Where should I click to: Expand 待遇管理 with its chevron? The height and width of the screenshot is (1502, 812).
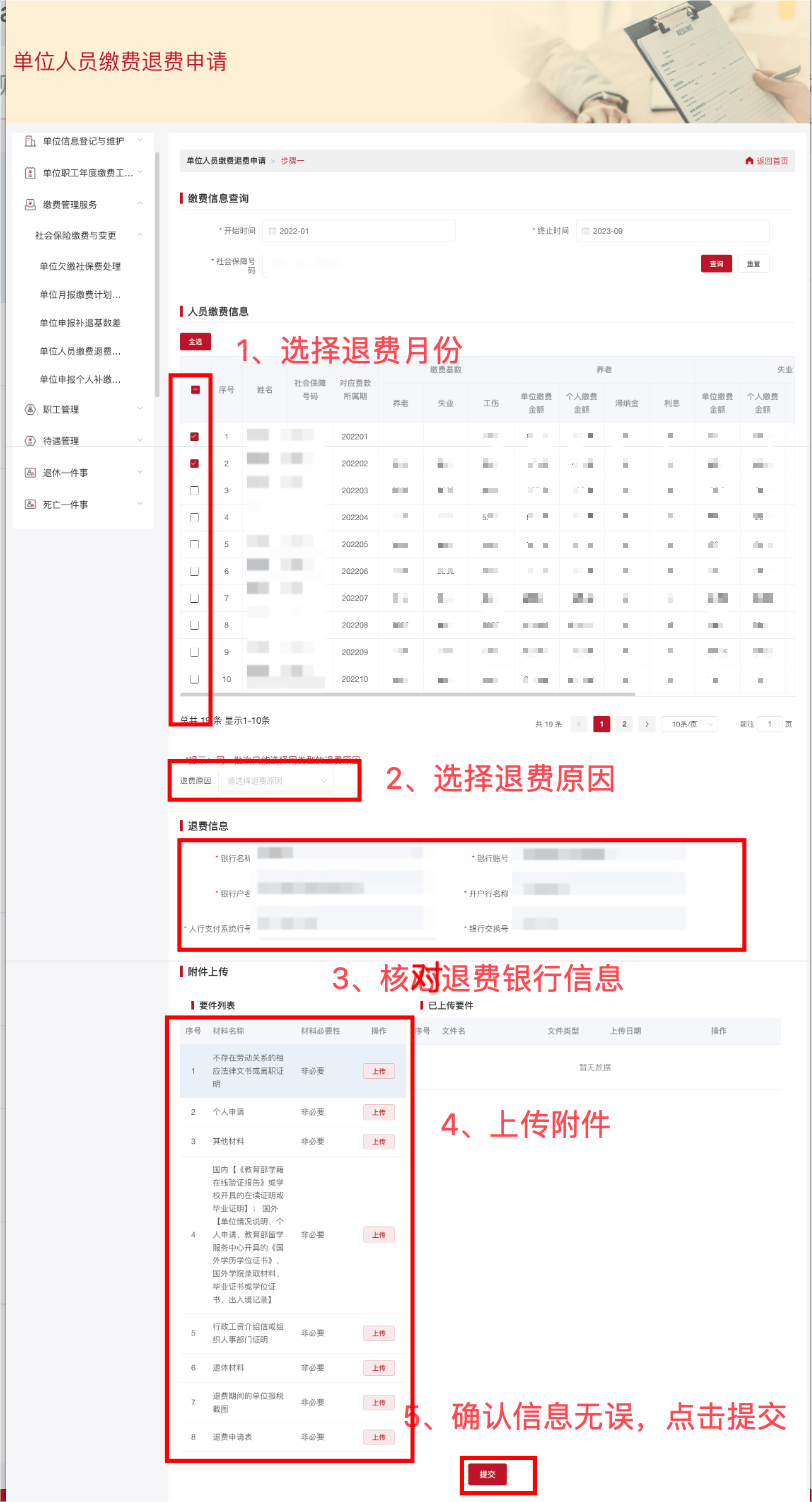click(140, 441)
